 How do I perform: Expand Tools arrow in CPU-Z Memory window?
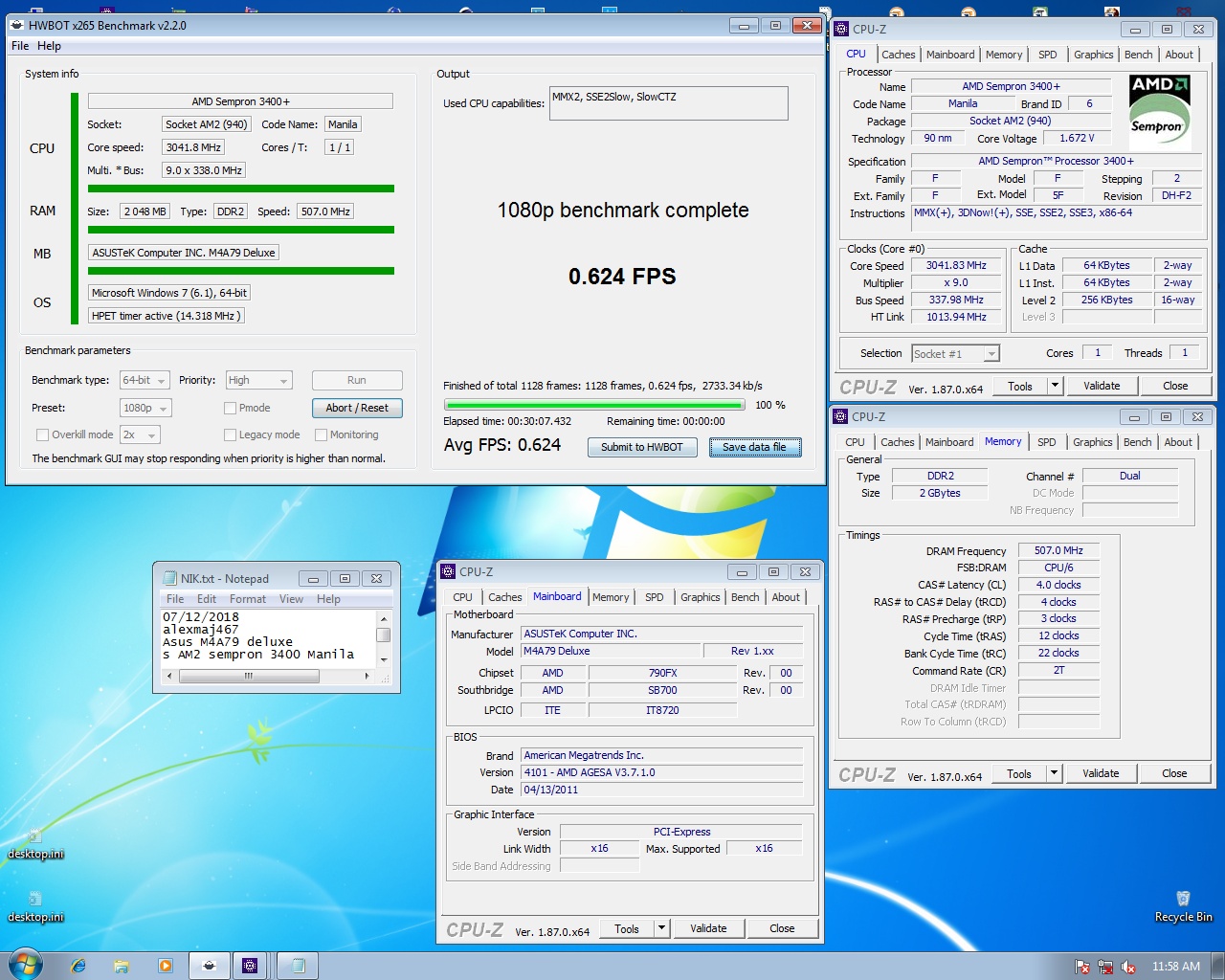click(1054, 773)
